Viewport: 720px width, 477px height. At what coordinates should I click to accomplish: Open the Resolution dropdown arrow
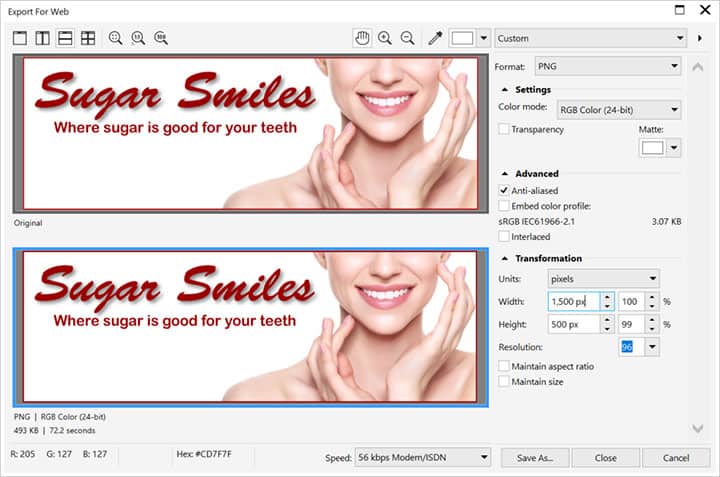[652, 347]
